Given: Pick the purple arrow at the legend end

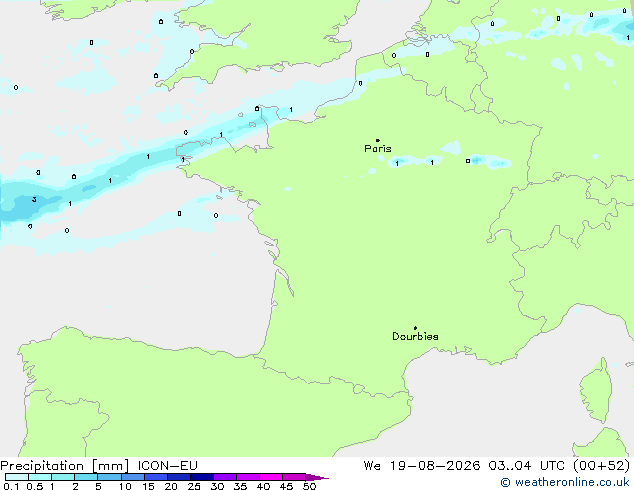Looking at the screenshot, I should click(317, 477).
